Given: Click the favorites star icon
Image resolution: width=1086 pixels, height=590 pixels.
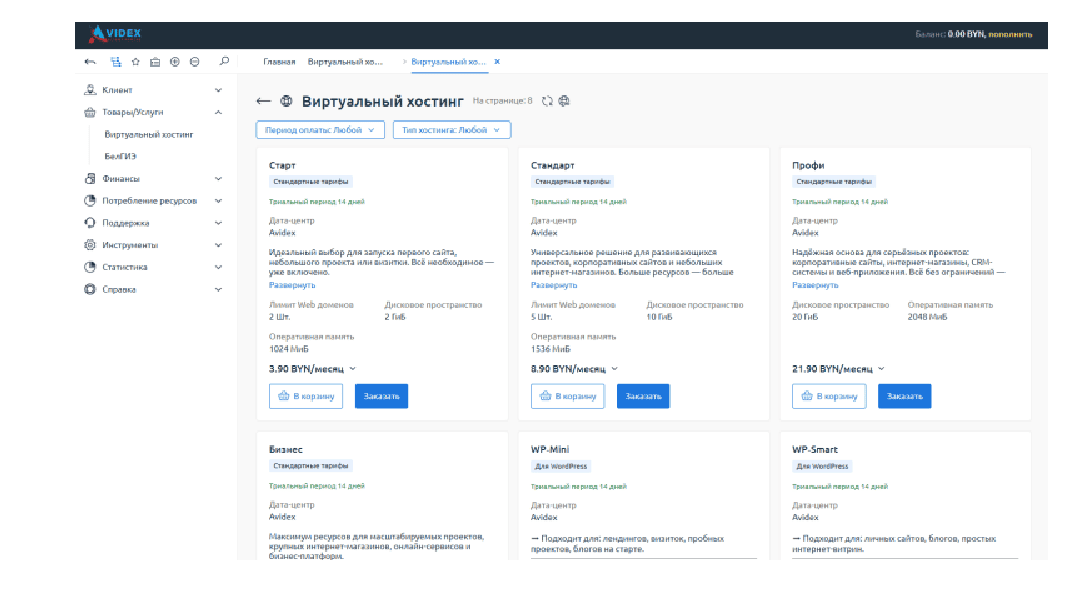Looking at the screenshot, I should [x=135, y=62].
